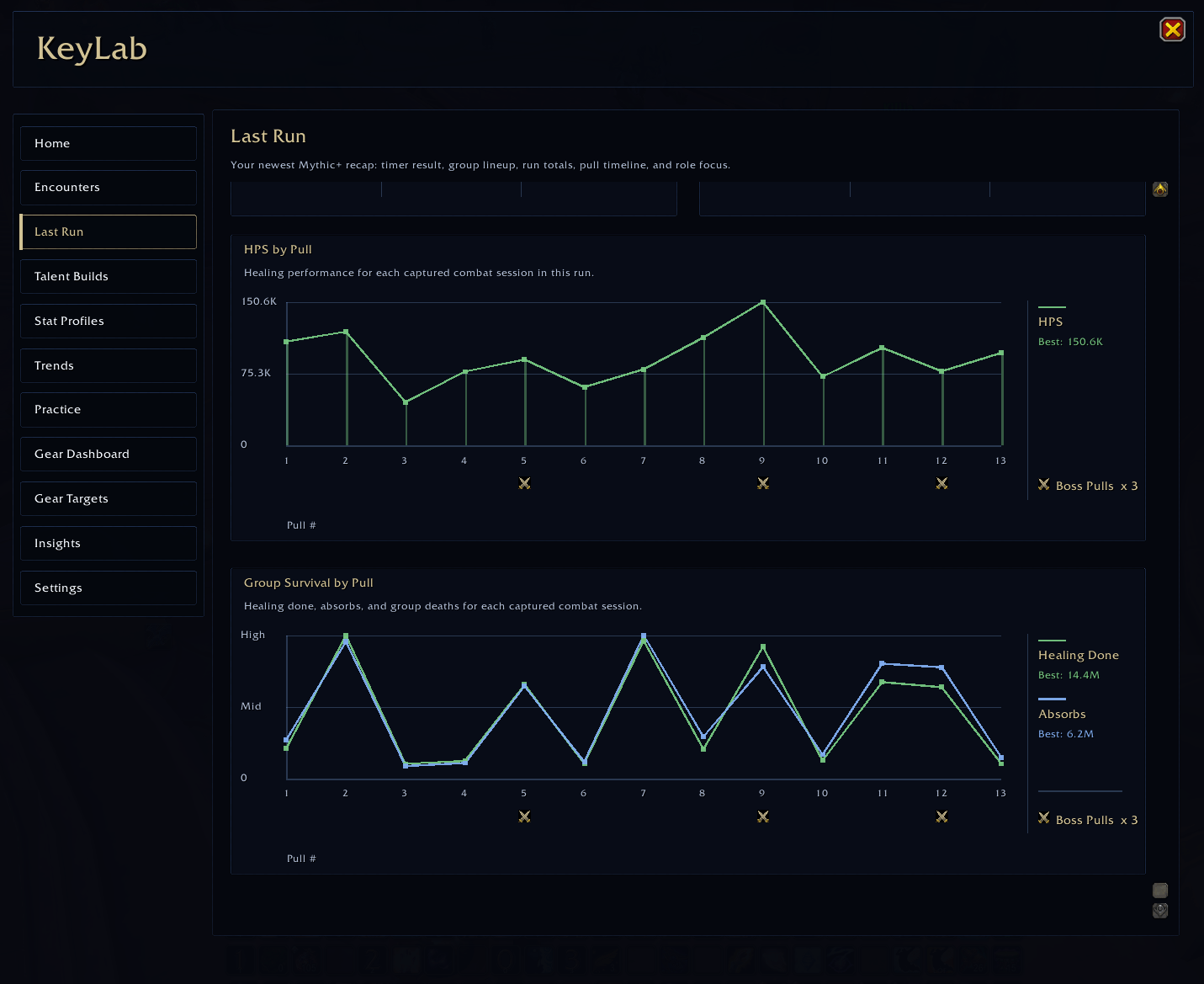Select the HPS data point at pull 2
This screenshot has height=984, width=1204.
[346, 332]
